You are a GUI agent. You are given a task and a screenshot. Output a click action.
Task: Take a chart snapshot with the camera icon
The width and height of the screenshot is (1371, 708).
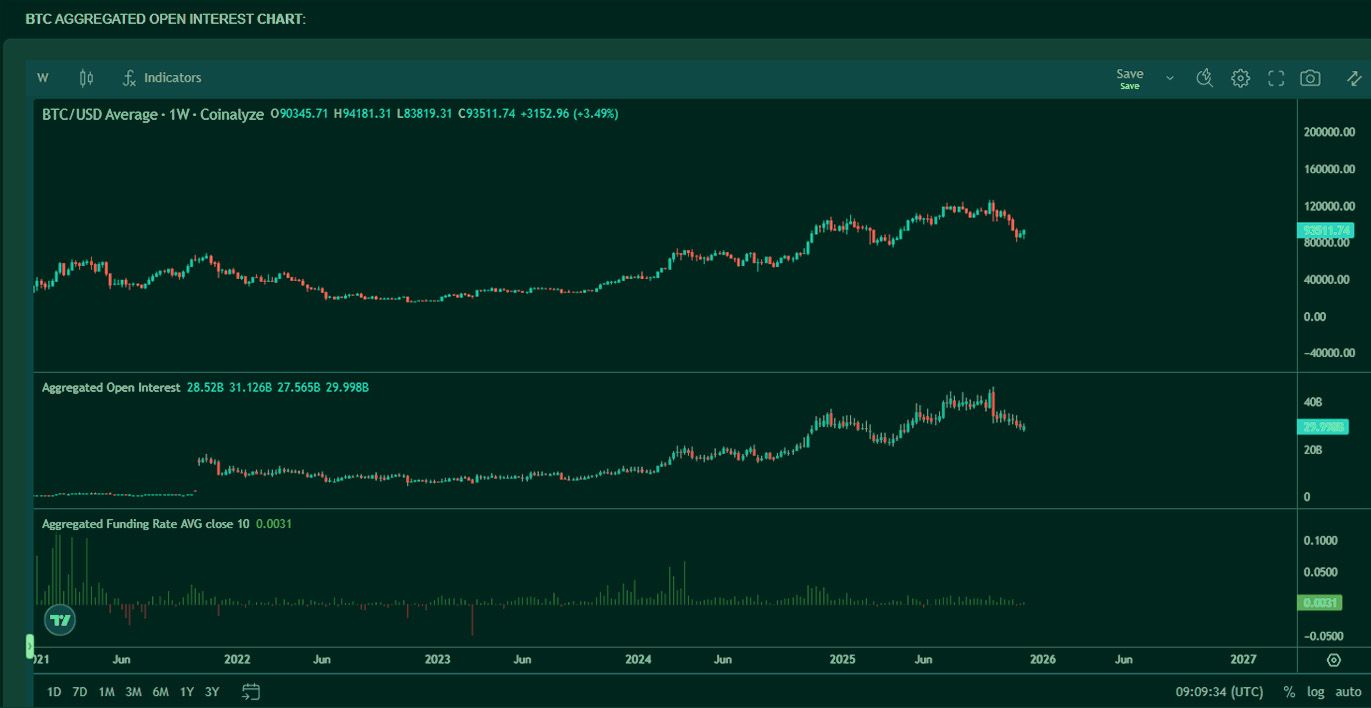1310,77
